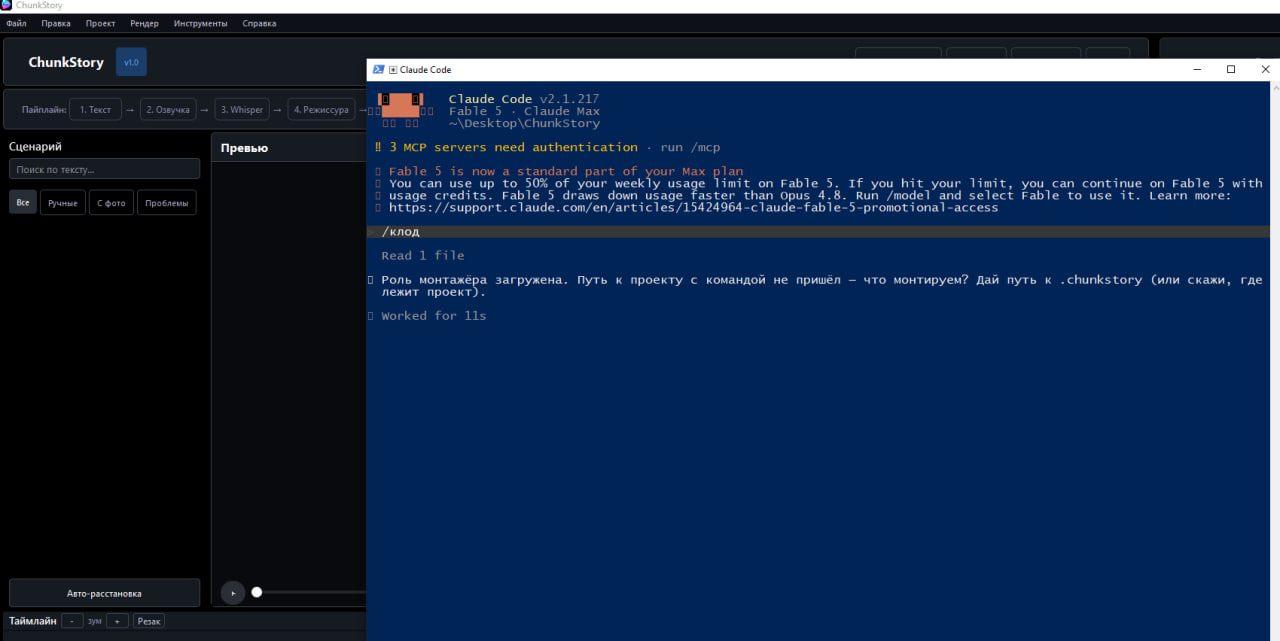
Task: Open the Файл menu
Action: (16, 23)
